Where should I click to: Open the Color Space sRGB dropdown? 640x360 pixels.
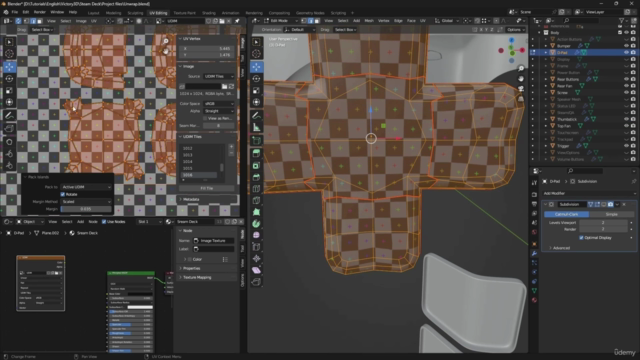tap(219, 104)
